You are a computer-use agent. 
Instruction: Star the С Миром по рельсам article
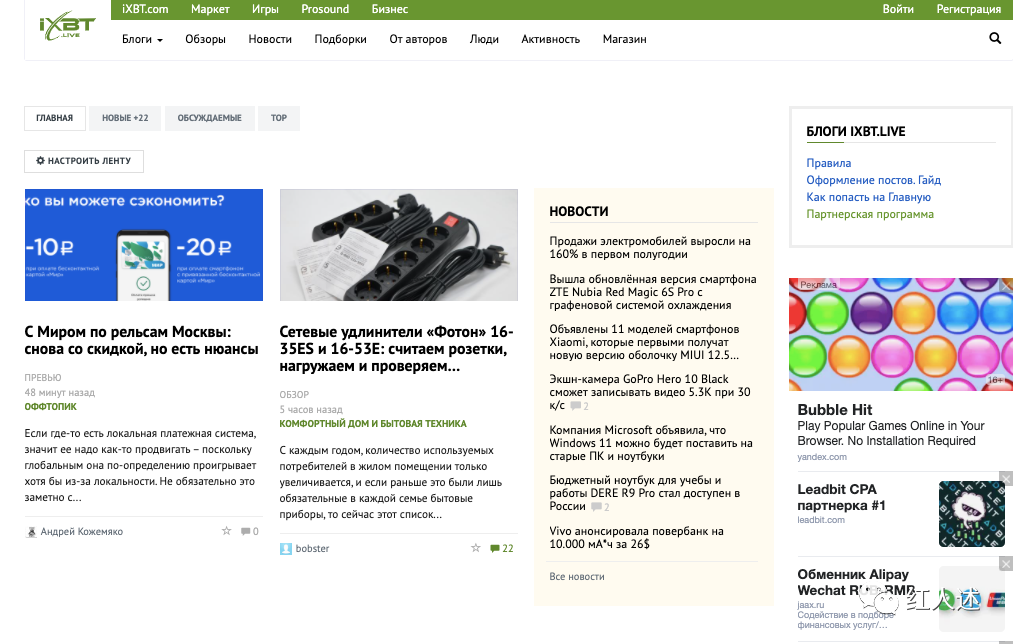(x=226, y=531)
